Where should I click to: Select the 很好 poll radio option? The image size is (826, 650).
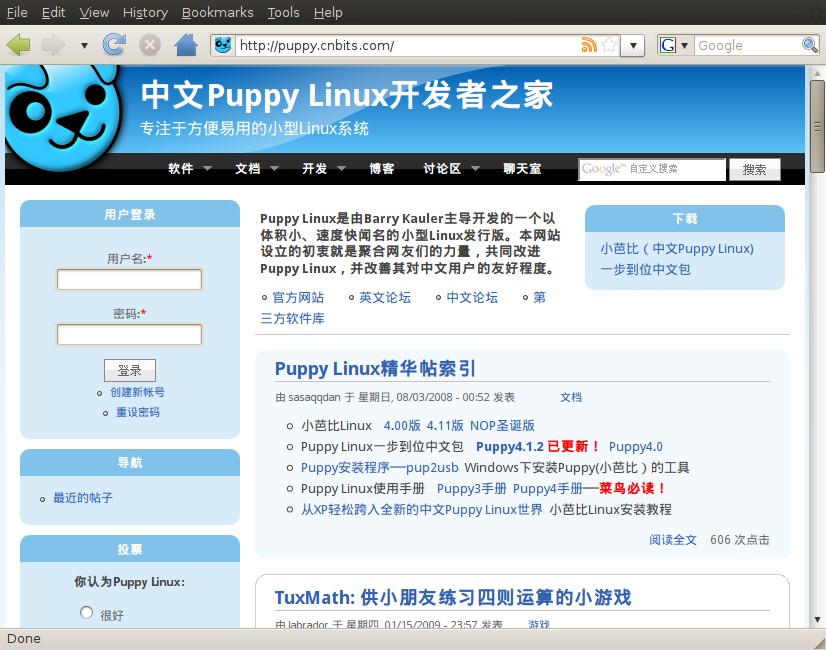pyautogui.click(x=86, y=613)
